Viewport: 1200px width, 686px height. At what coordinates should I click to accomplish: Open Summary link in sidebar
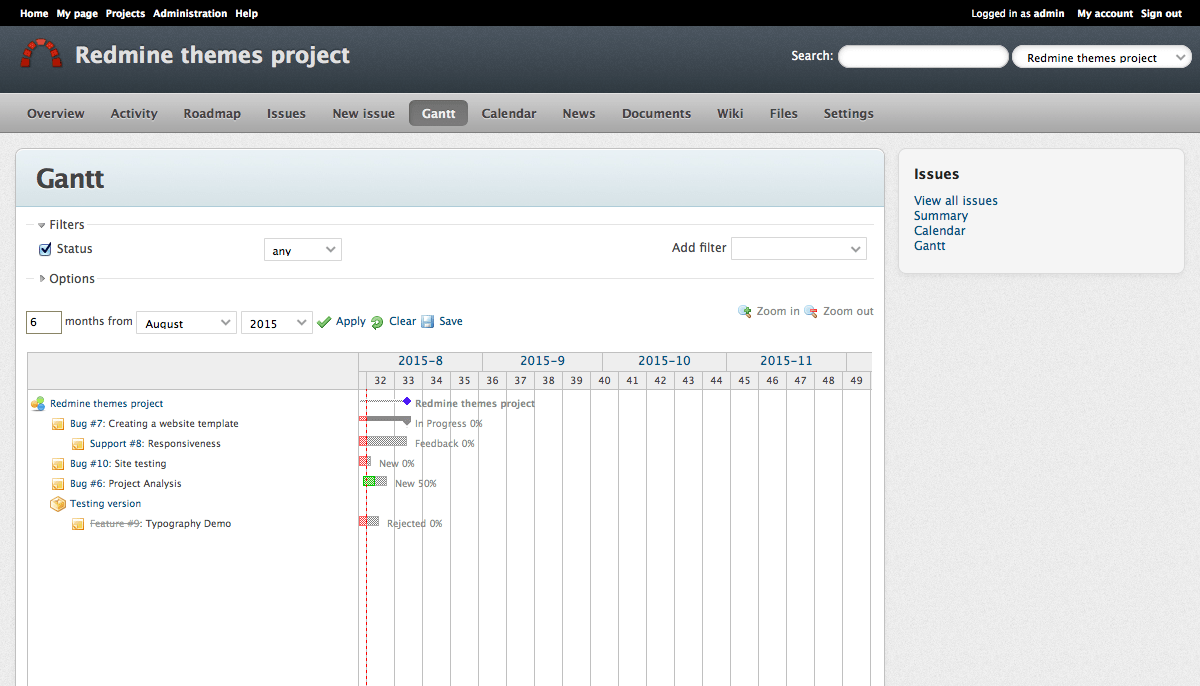[x=941, y=216]
